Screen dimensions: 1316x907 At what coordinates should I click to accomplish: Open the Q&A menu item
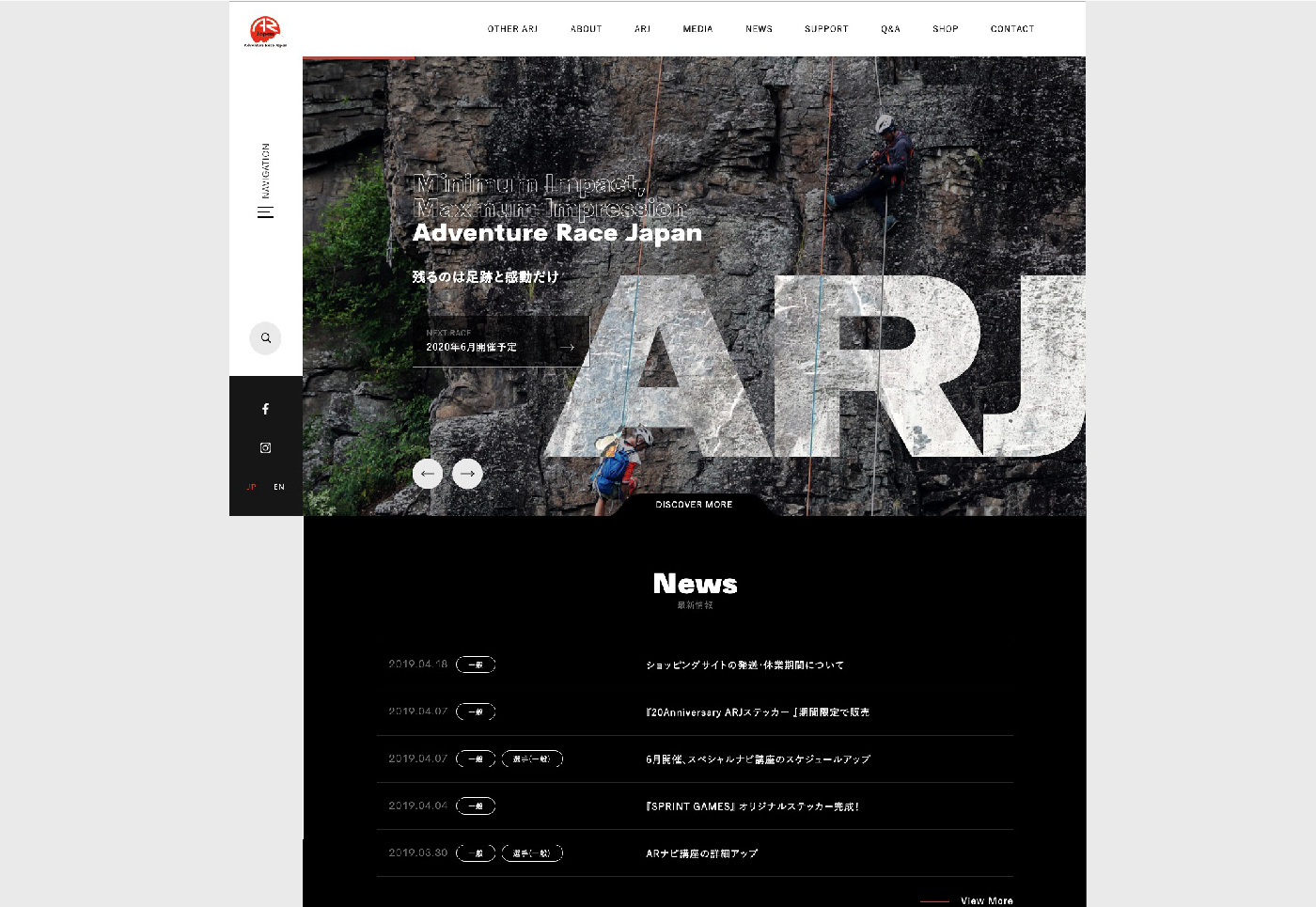click(x=890, y=29)
